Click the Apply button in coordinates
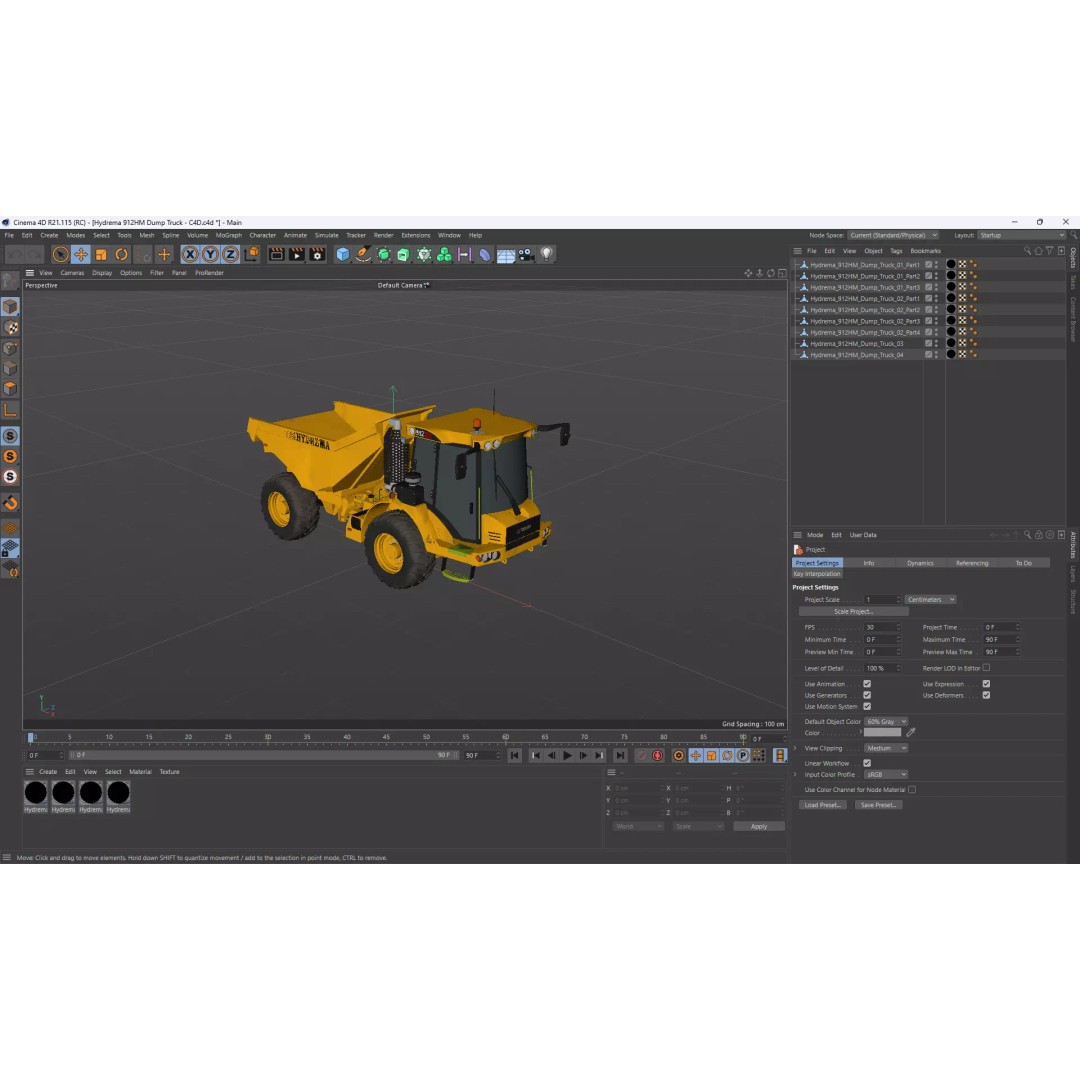Image resolution: width=1080 pixels, height=1080 pixels. pyautogui.click(x=759, y=827)
